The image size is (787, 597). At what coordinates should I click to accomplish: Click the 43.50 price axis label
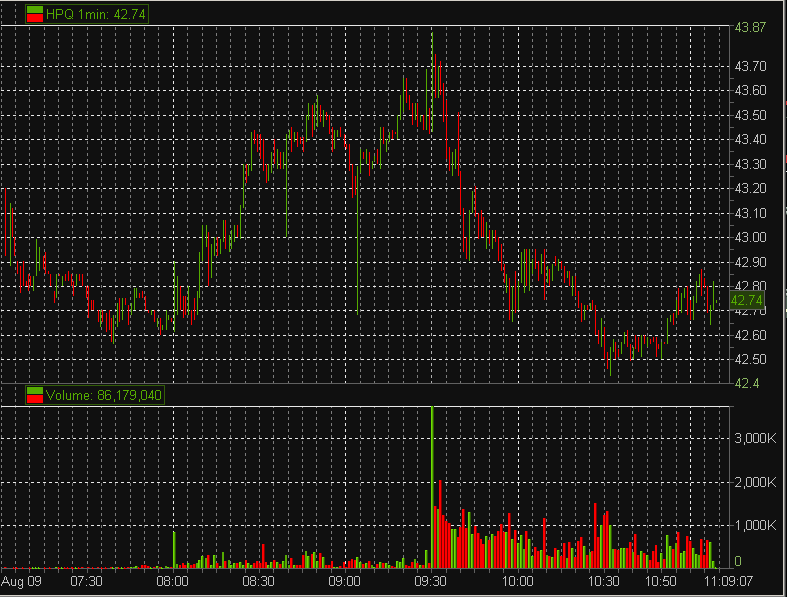pos(750,115)
